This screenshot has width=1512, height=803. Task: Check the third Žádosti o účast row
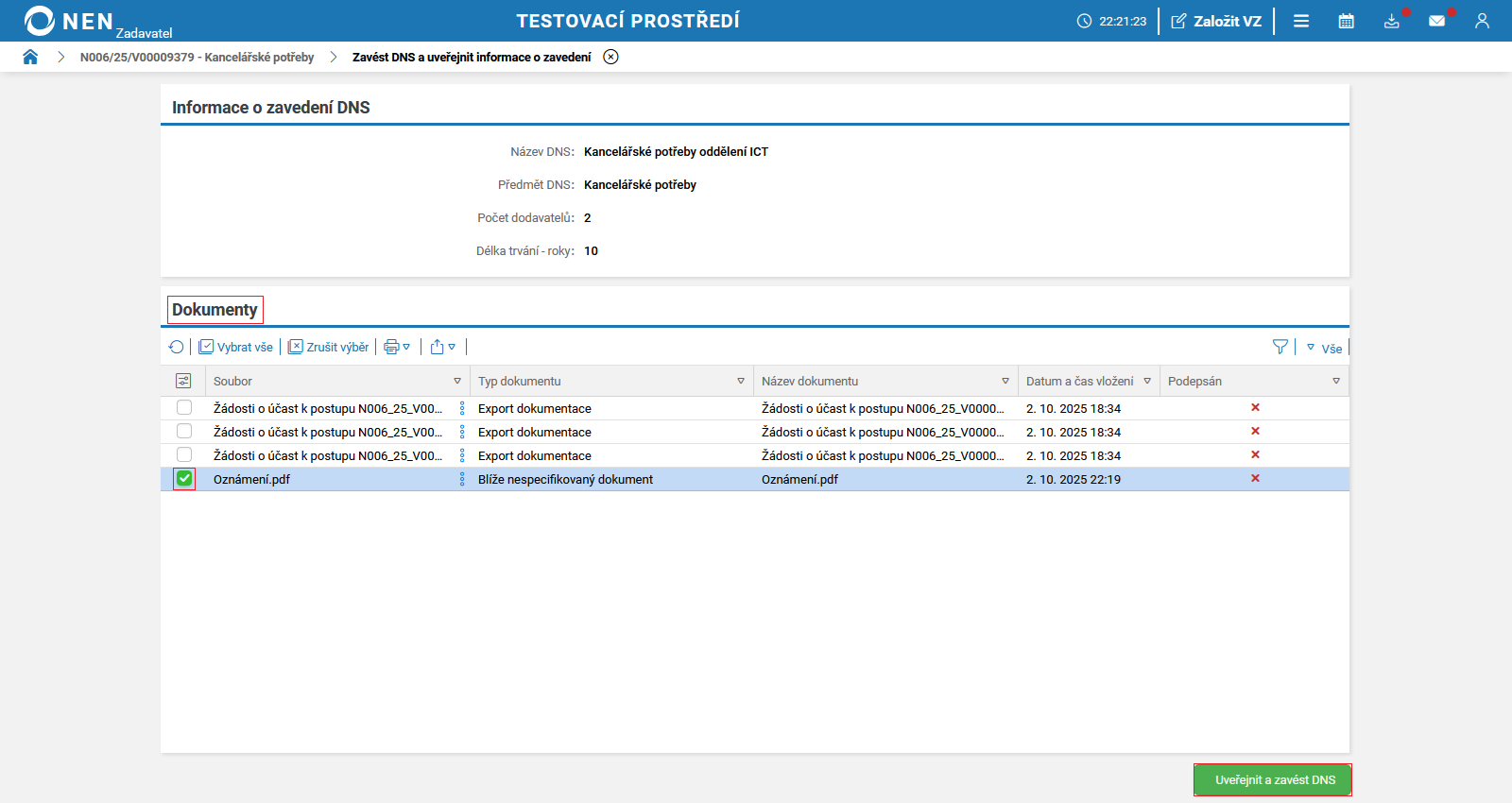pos(184,455)
